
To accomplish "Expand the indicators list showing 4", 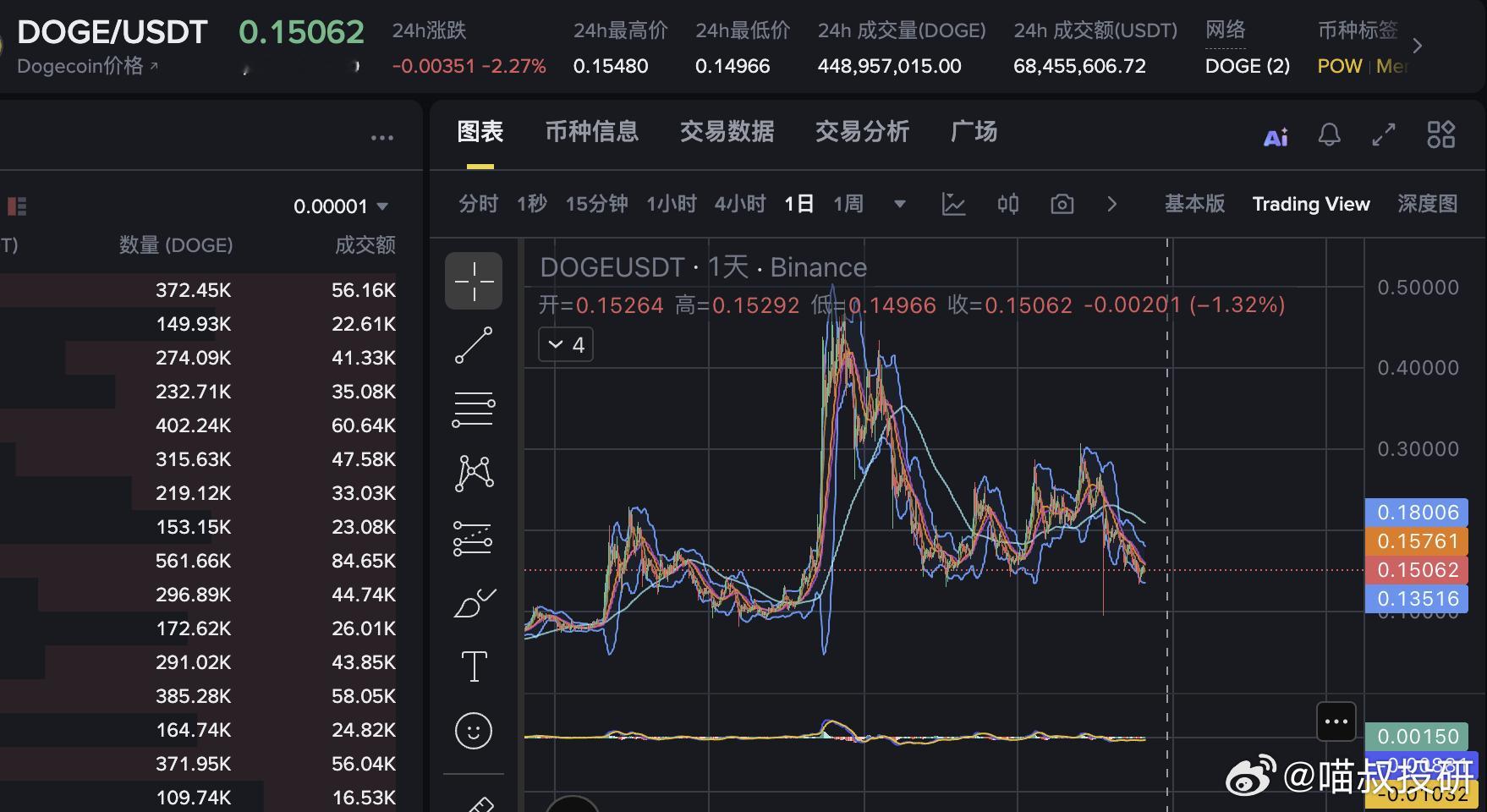I will click(x=565, y=344).
